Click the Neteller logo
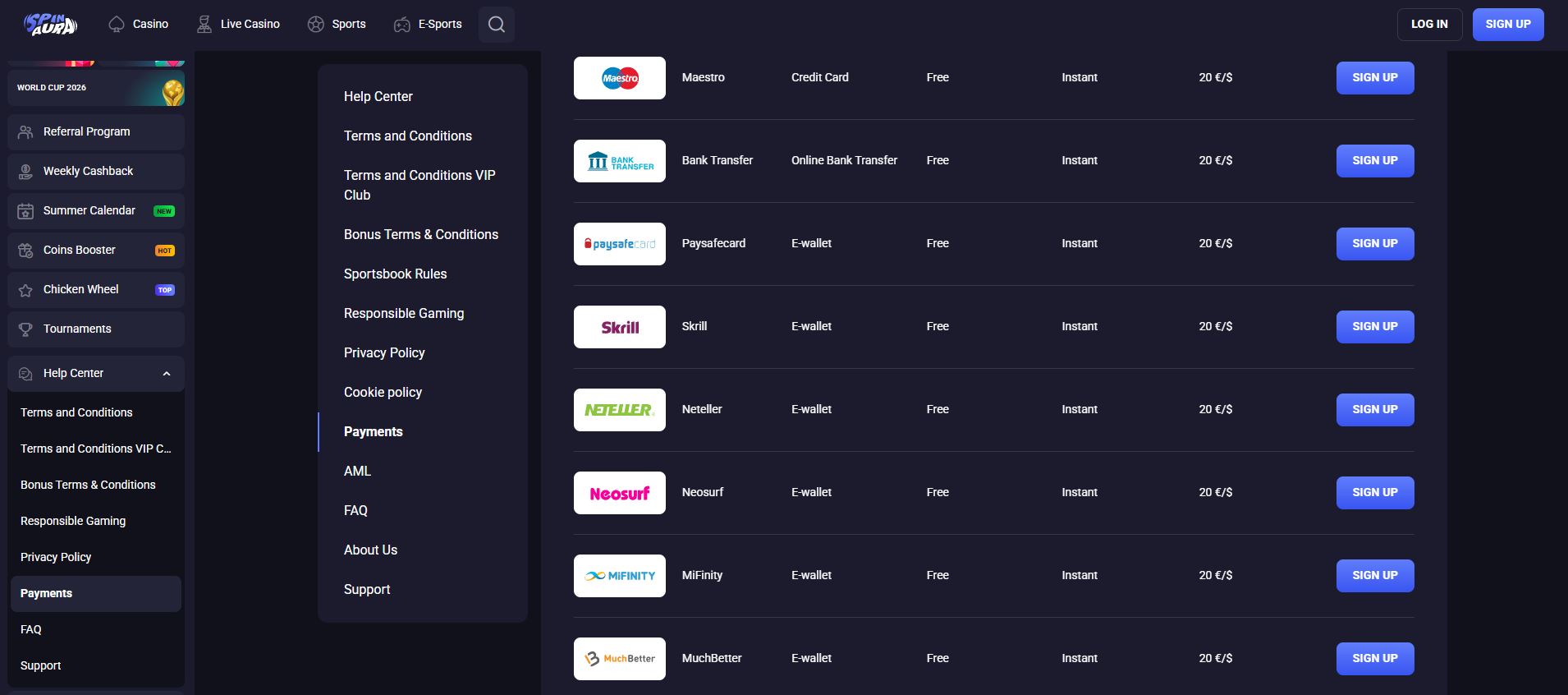The width and height of the screenshot is (1568, 695). [x=620, y=410]
